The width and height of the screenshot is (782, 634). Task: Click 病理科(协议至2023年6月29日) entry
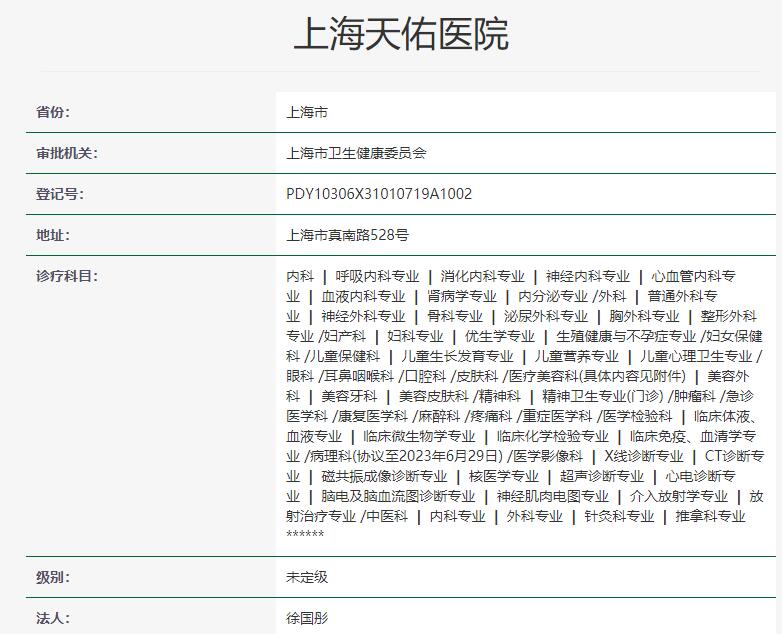point(406,456)
